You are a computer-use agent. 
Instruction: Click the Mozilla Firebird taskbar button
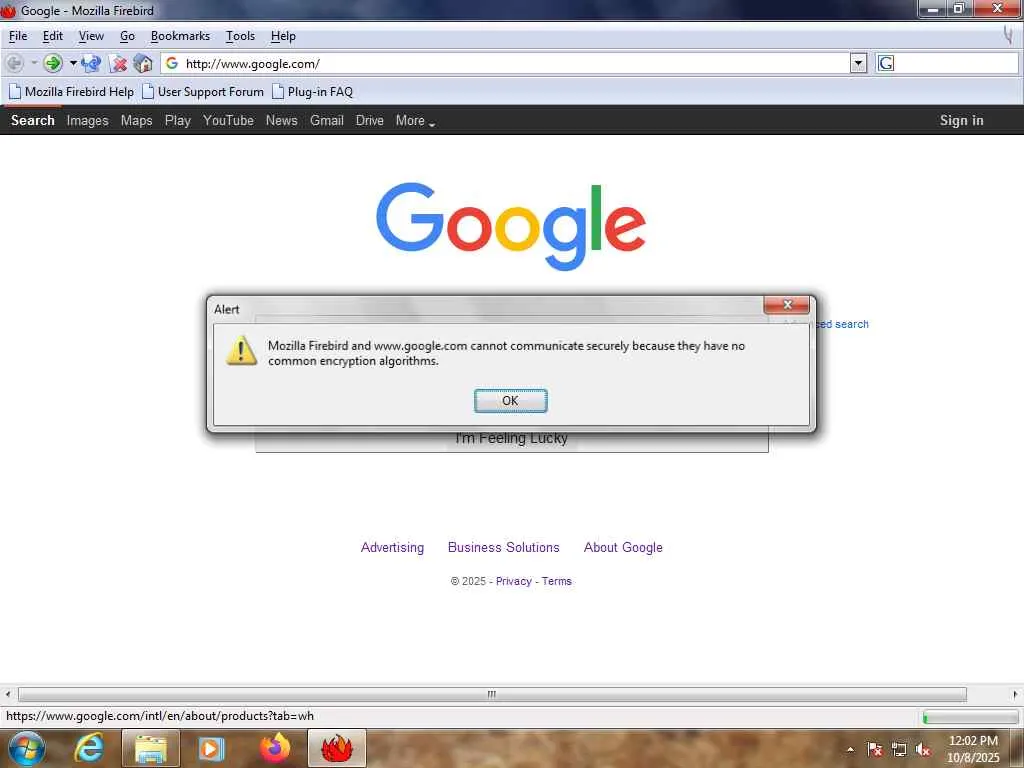(x=336, y=748)
